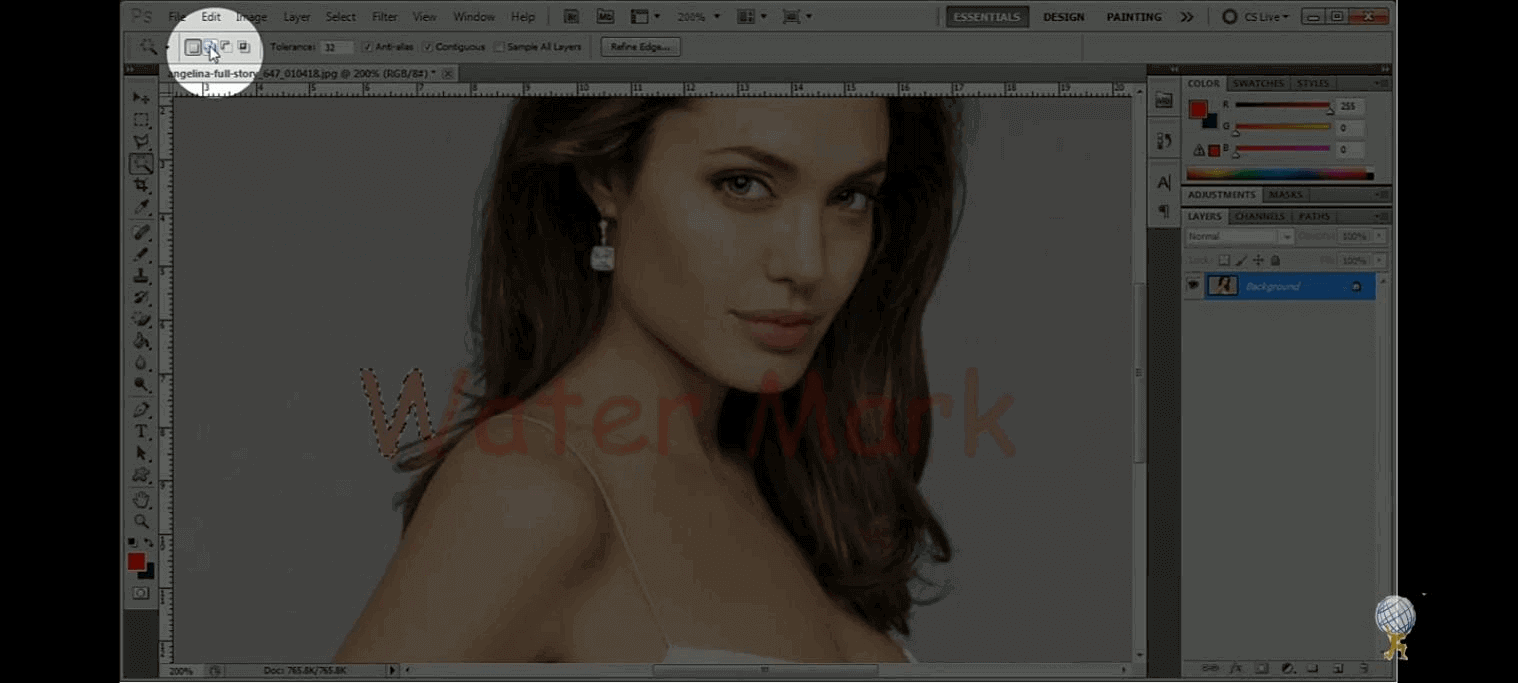Screen dimensions: 1518x683
Task: Choose Subtract from Selection mode
Action: click(226, 47)
